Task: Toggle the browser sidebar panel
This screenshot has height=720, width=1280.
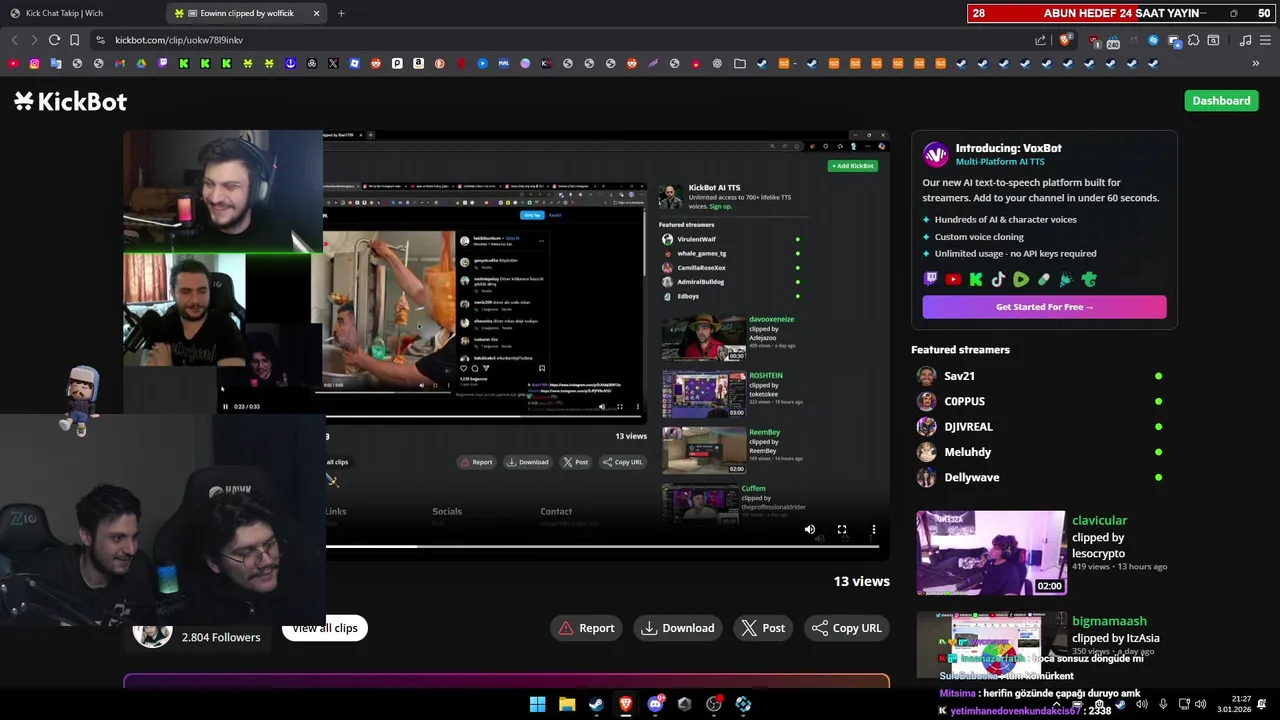Action: pyautogui.click(x=1213, y=40)
